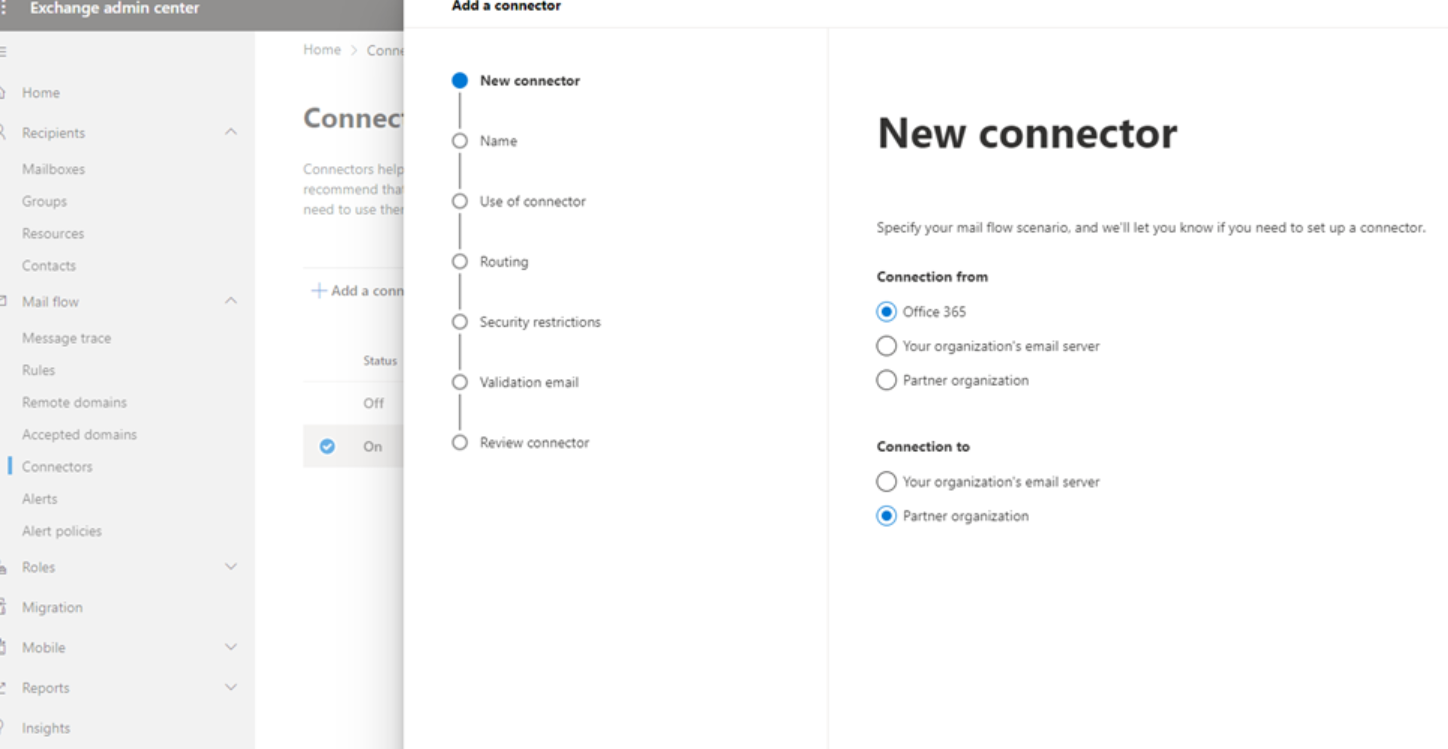Pick Partner organization under Connection to
The image size is (1448, 749).
pyautogui.click(x=886, y=517)
